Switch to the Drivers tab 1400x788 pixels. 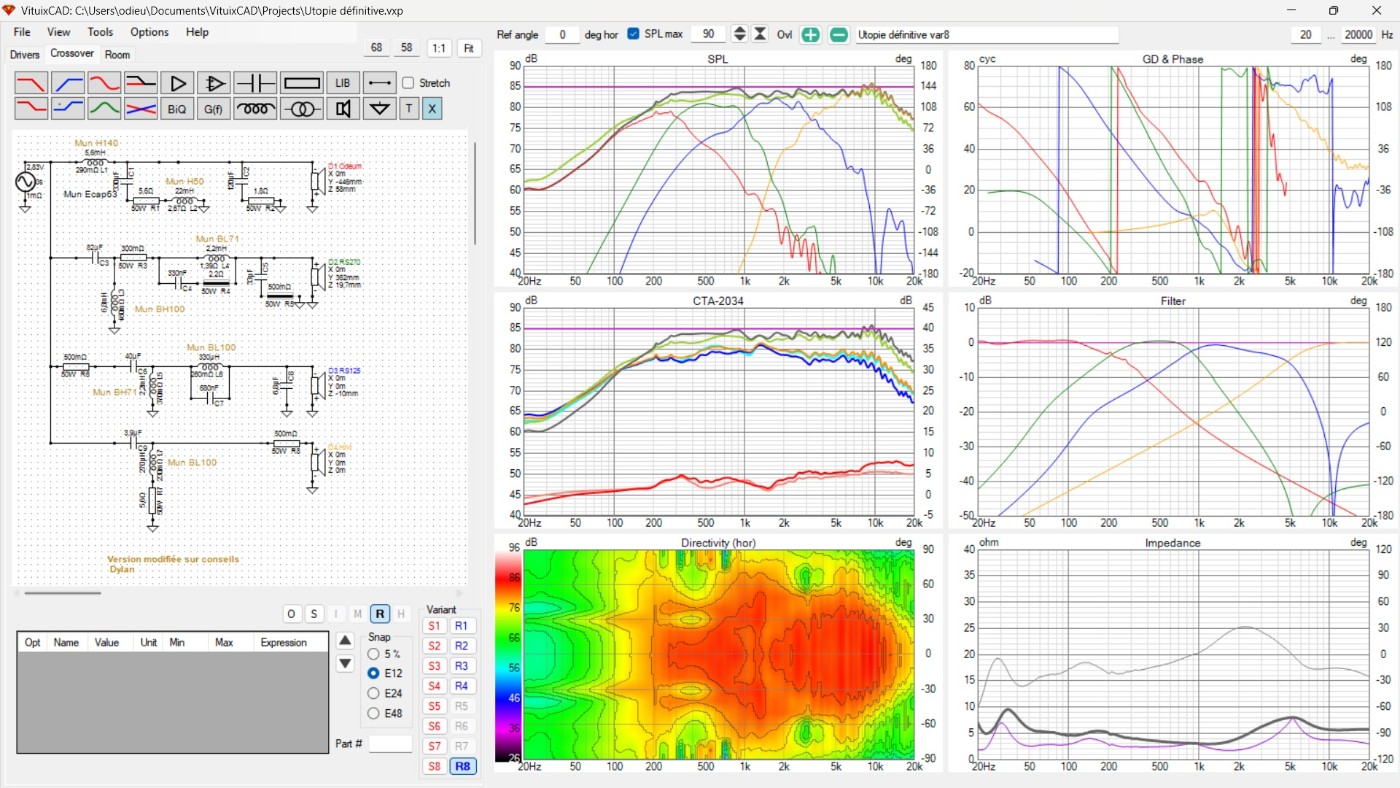pyautogui.click(x=25, y=55)
